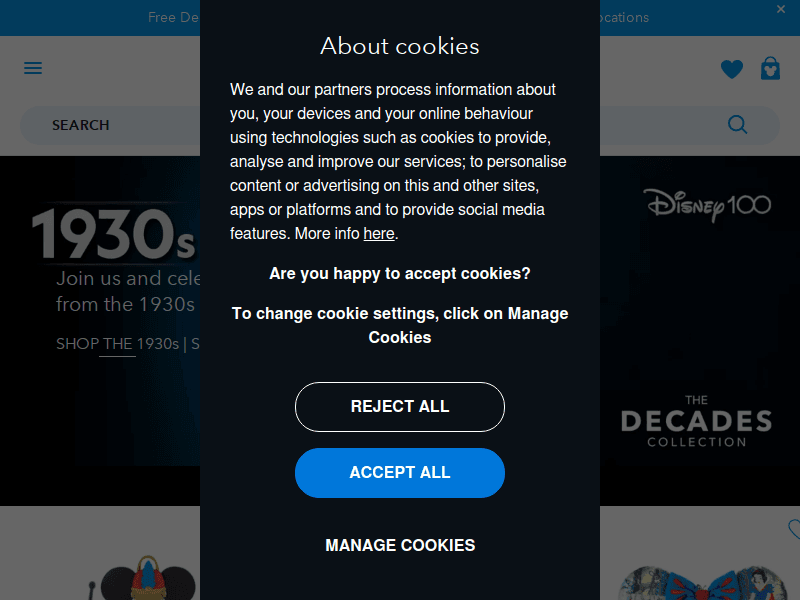Click the 1930s banner heading
This screenshot has width=800, height=600.
113,235
